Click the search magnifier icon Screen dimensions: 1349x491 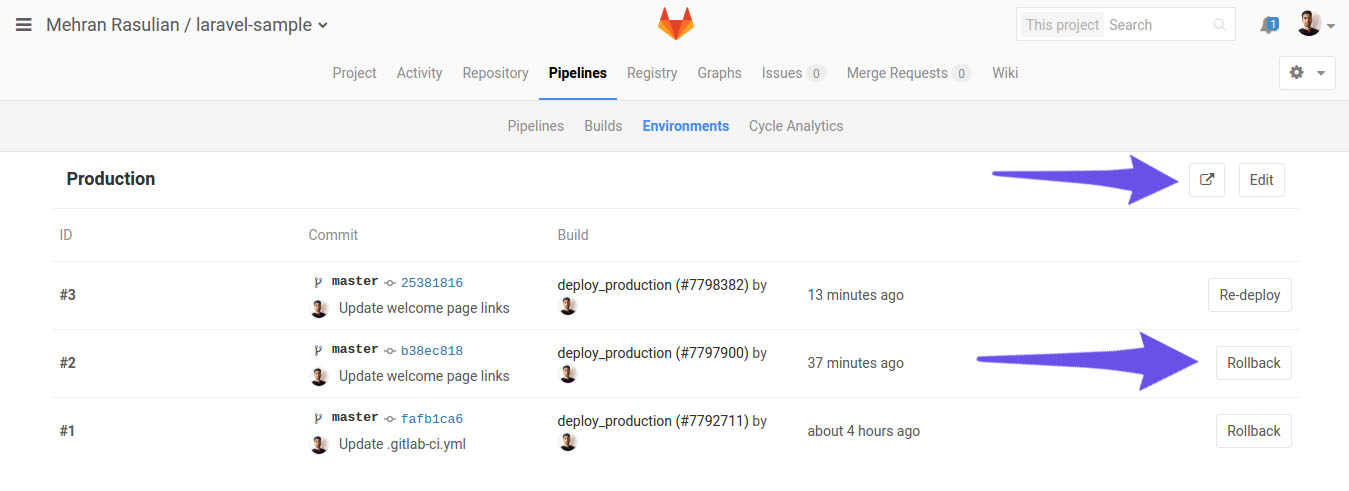1218,25
